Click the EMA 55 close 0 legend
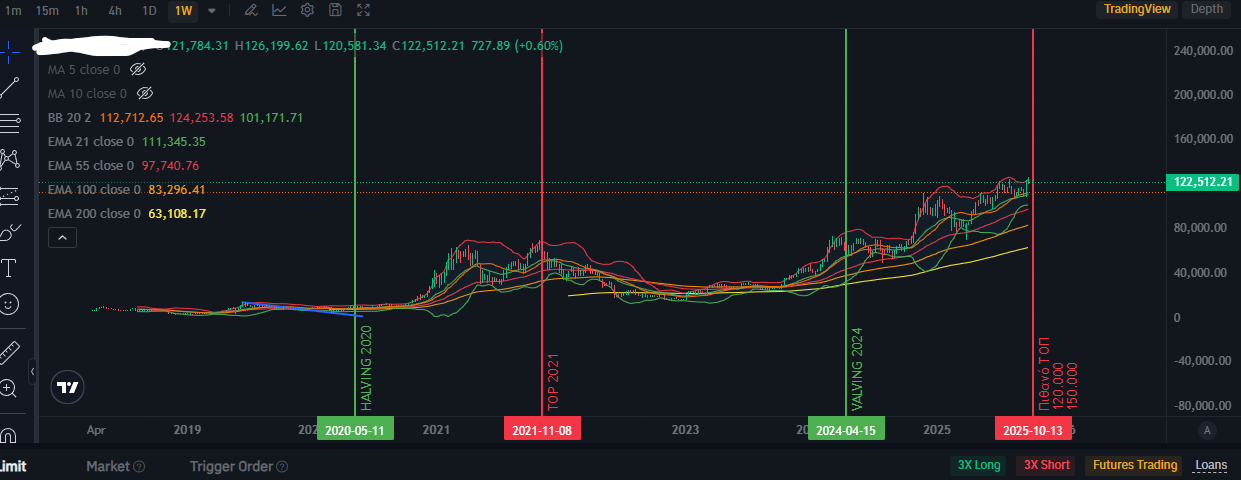This screenshot has height=480, width=1241. [90, 166]
